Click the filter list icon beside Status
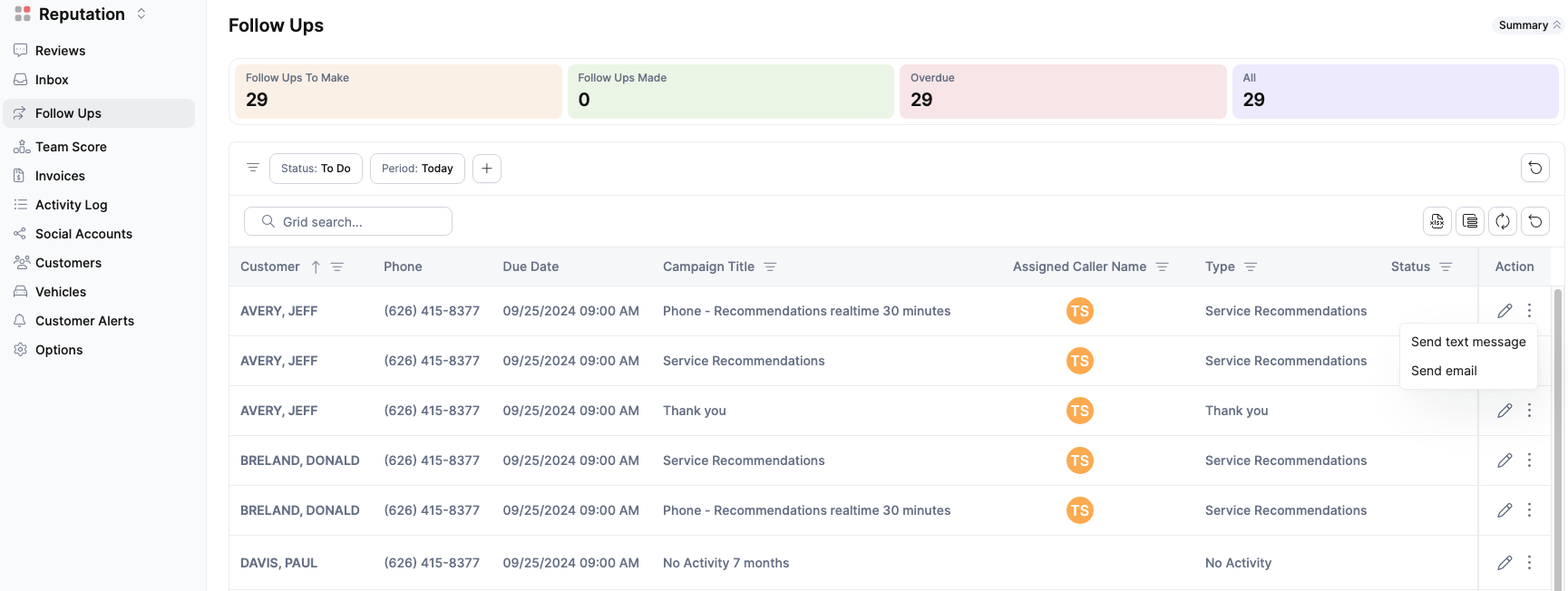Image resolution: width=1568 pixels, height=591 pixels. point(253,168)
